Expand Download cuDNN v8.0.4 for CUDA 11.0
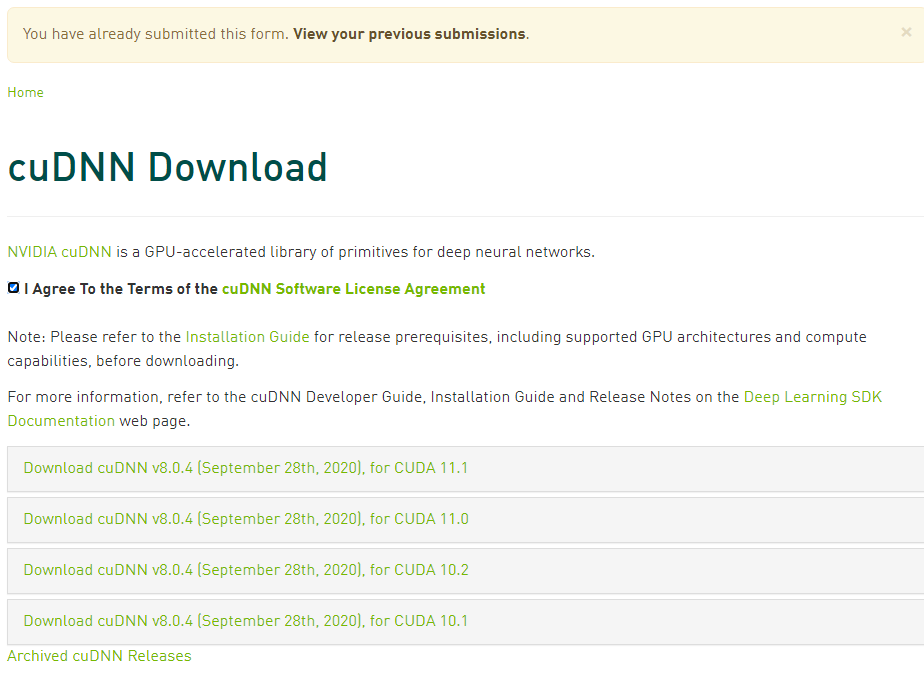This screenshot has width=924, height=675. click(x=466, y=519)
